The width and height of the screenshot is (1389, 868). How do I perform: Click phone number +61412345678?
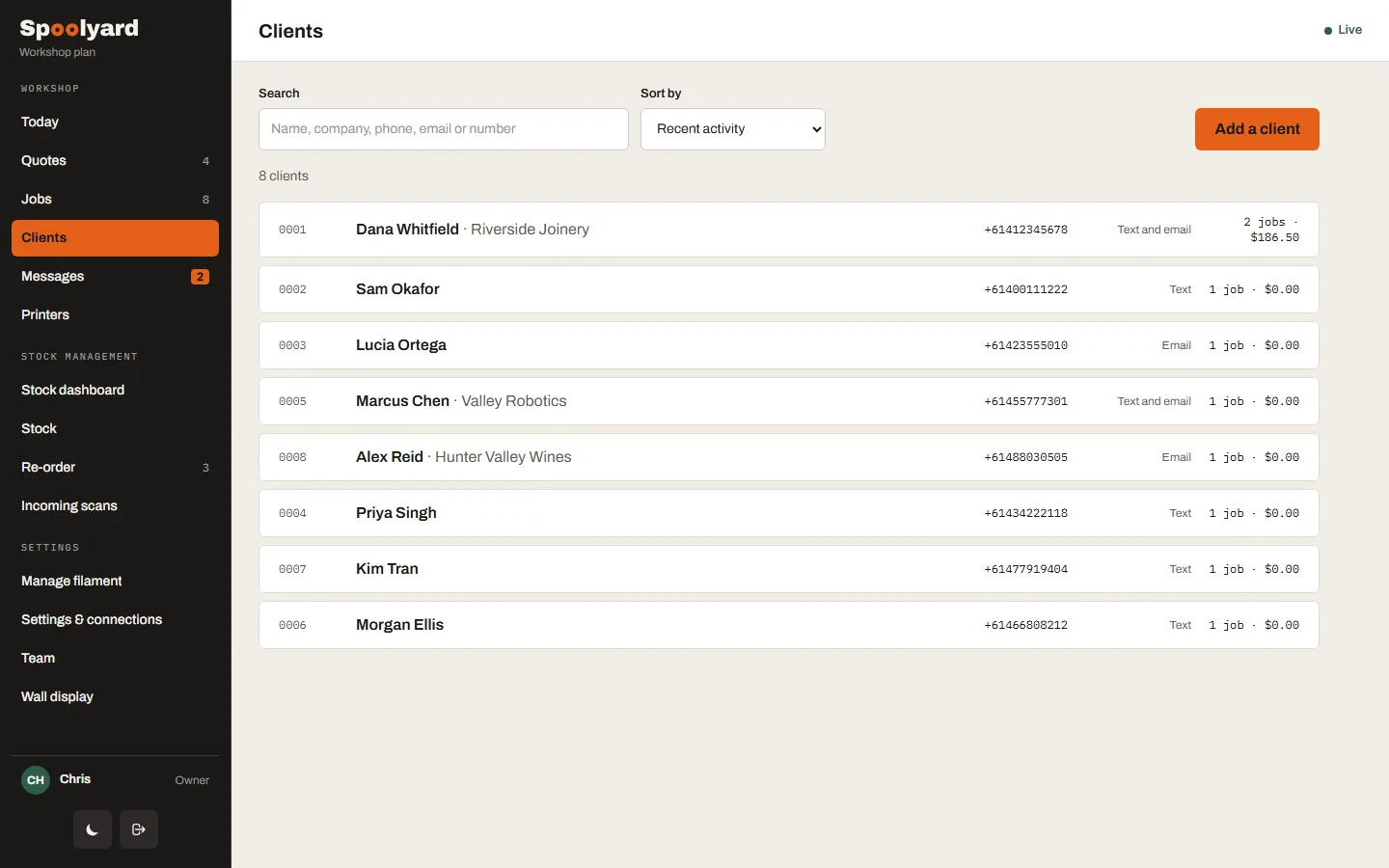click(x=1025, y=230)
